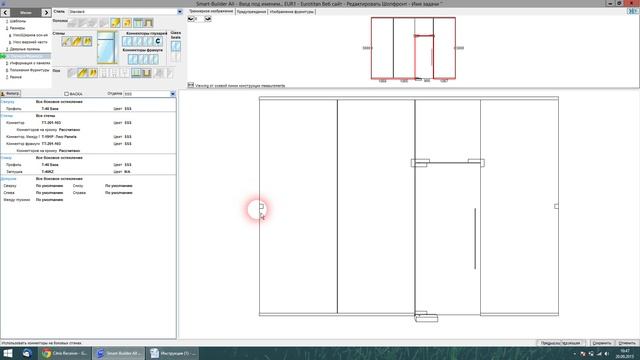
Task: Open Дверные проемы item in the menu tree
Action: [x=25, y=49]
